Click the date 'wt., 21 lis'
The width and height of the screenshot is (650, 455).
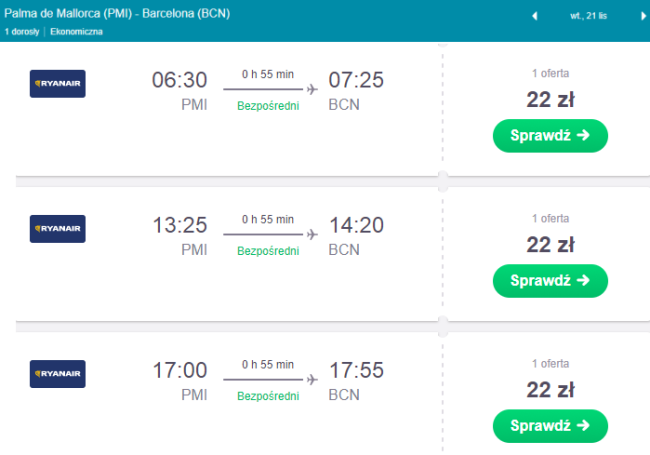[589, 16]
